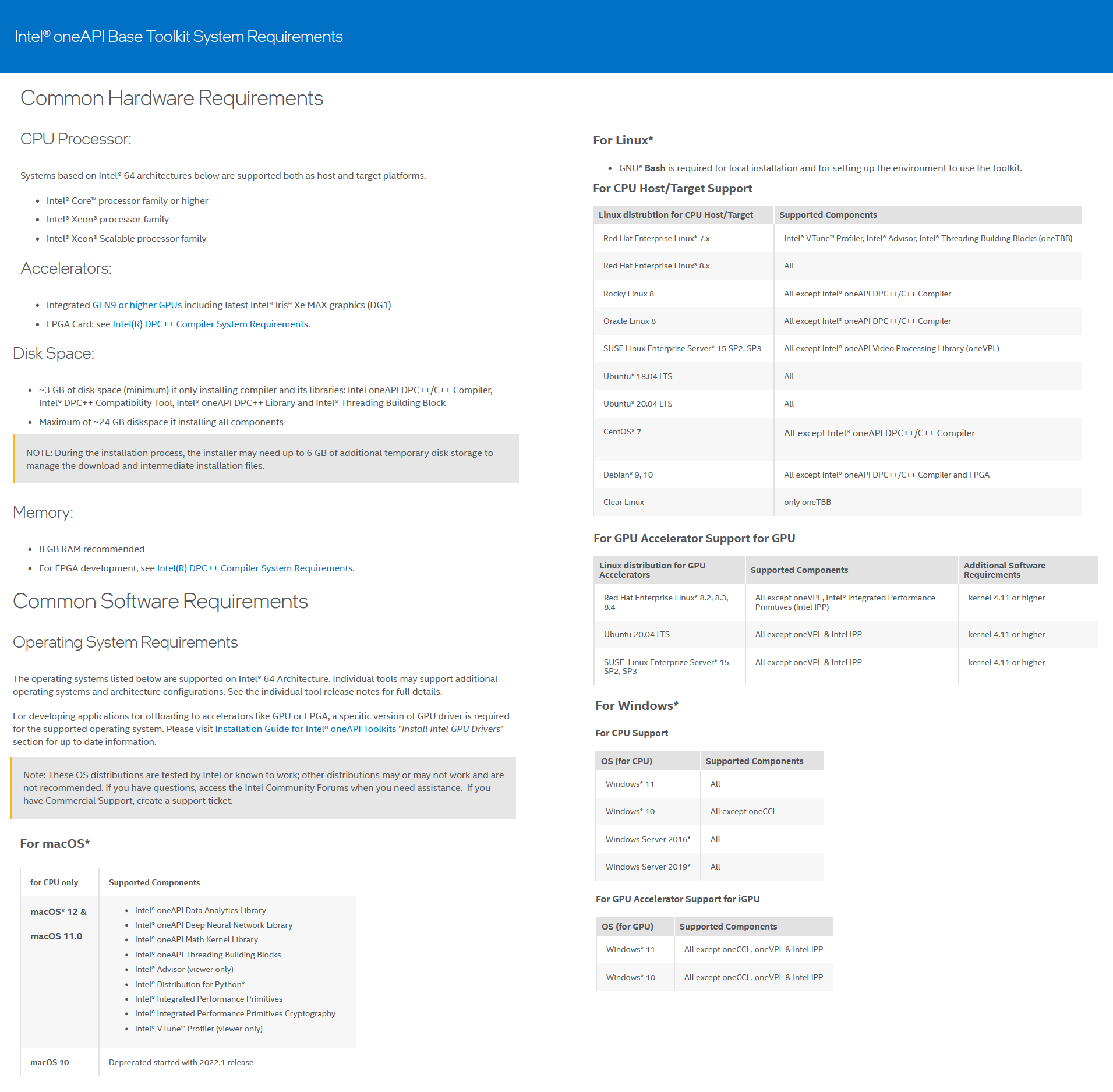The width and height of the screenshot is (1113, 1092).
Task: Click the macOS 10 table cell
Action: (x=60, y=1062)
